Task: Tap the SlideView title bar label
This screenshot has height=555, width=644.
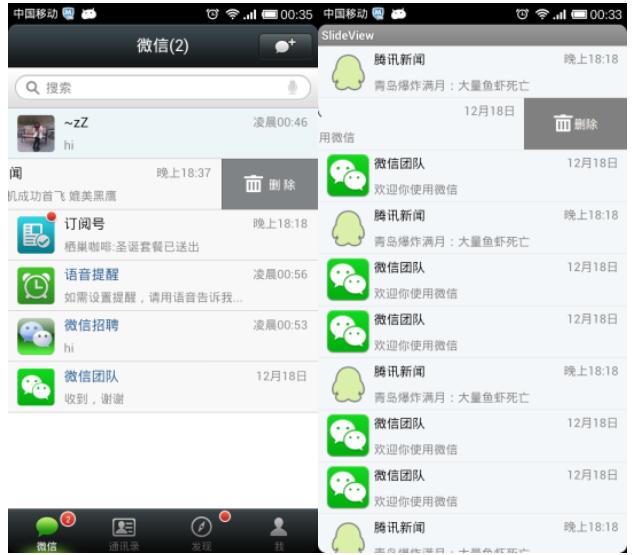Action: pyautogui.click(x=347, y=36)
